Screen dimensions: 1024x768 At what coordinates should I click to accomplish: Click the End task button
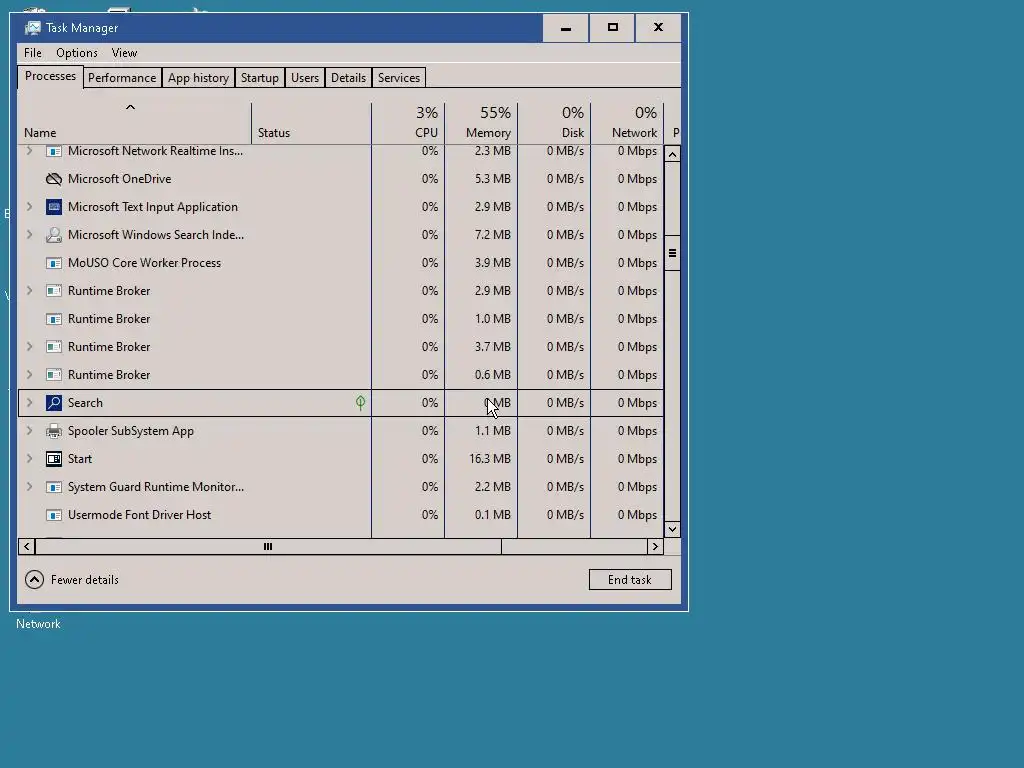pyautogui.click(x=630, y=580)
